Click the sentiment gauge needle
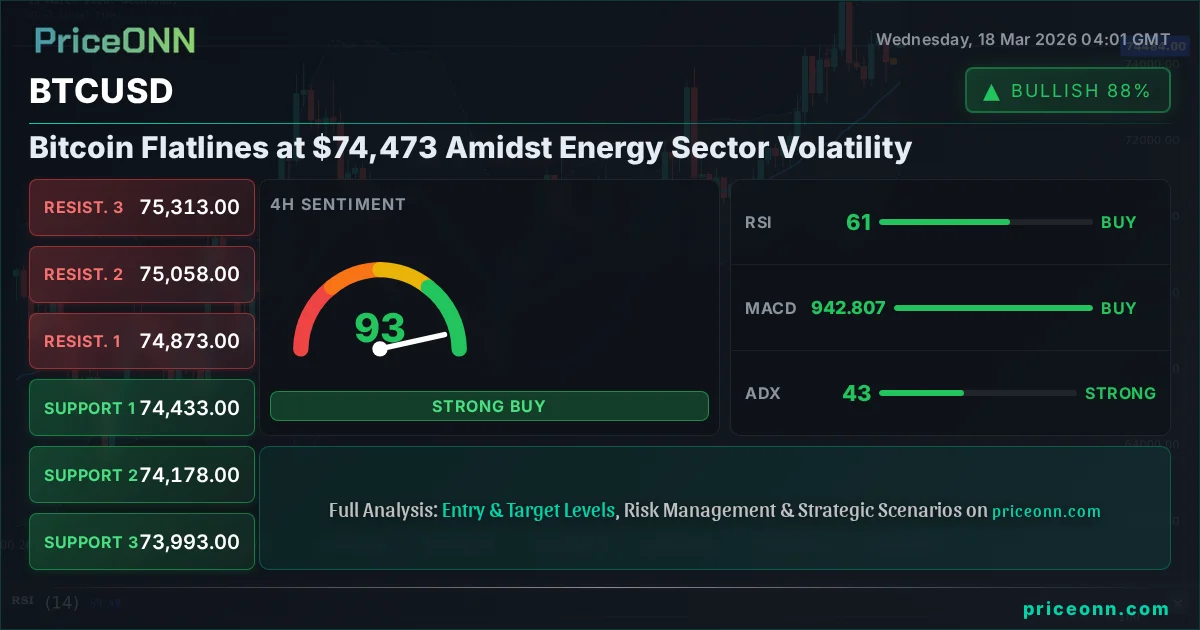1200x630 pixels. point(413,341)
